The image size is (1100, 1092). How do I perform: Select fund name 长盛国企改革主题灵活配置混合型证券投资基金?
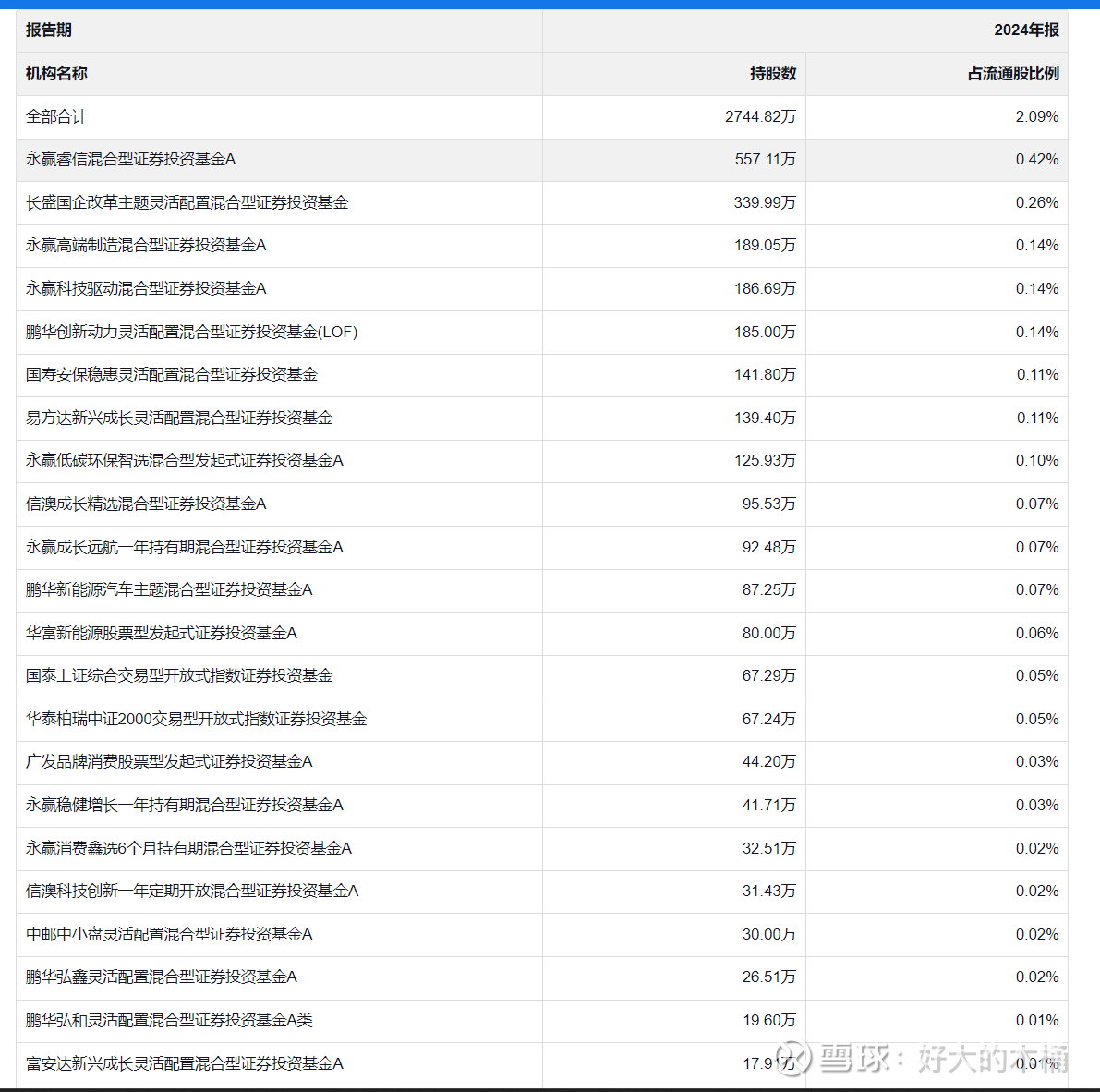(x=187, y=203)
